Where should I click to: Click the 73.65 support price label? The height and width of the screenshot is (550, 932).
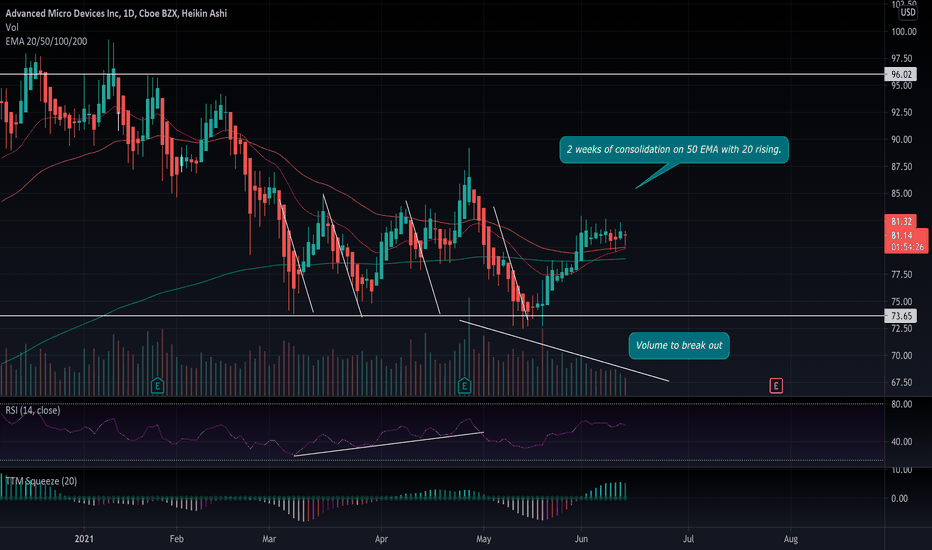pyautogui.click(x=901, y=316)
